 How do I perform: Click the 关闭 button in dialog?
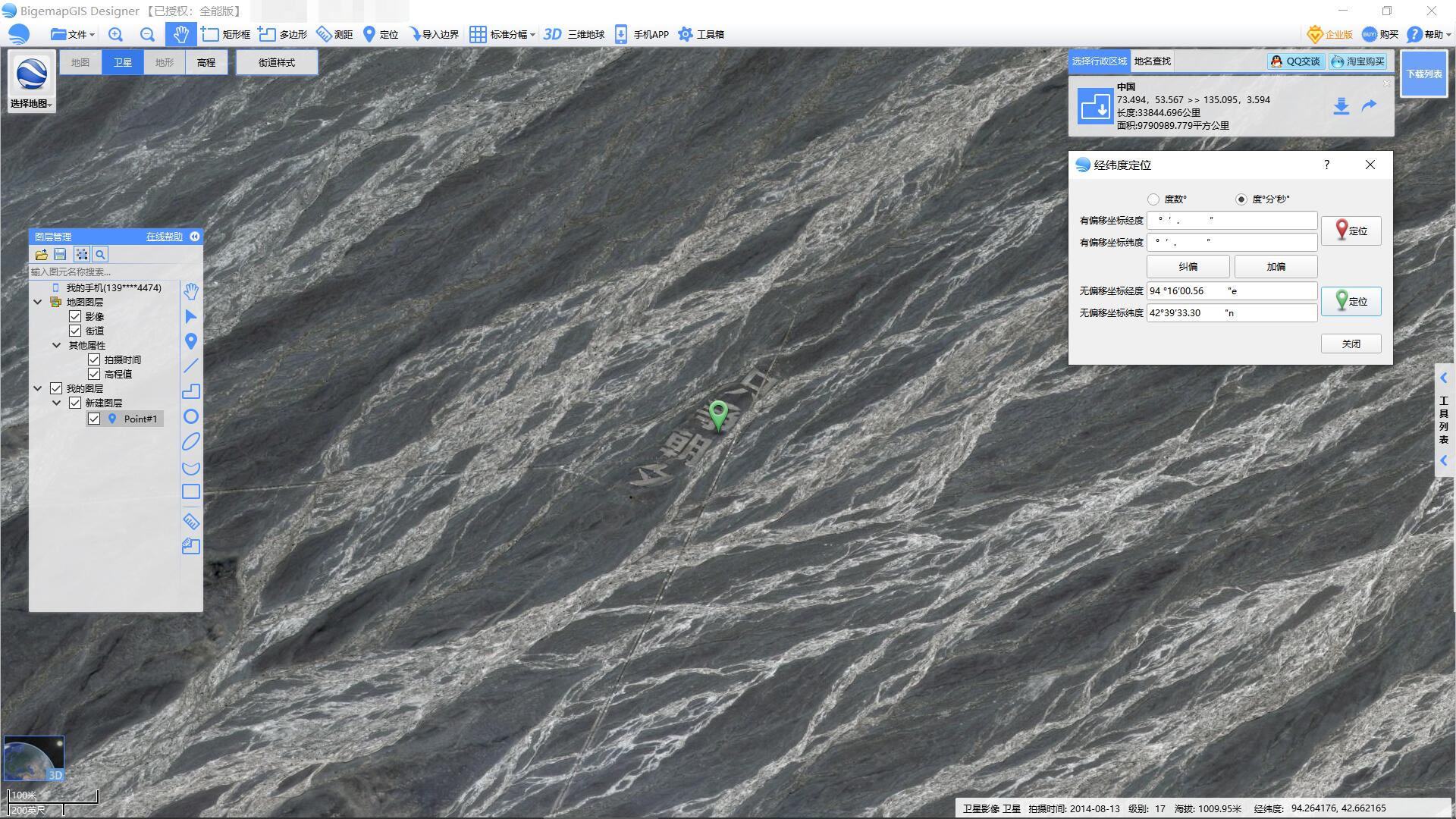coord(1351,344)
